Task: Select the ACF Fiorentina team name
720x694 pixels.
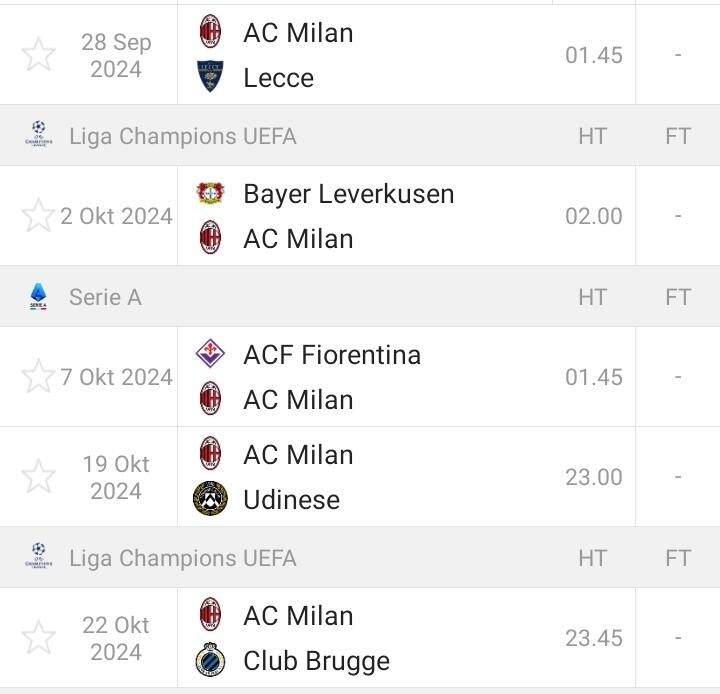Action: [332, 355]
